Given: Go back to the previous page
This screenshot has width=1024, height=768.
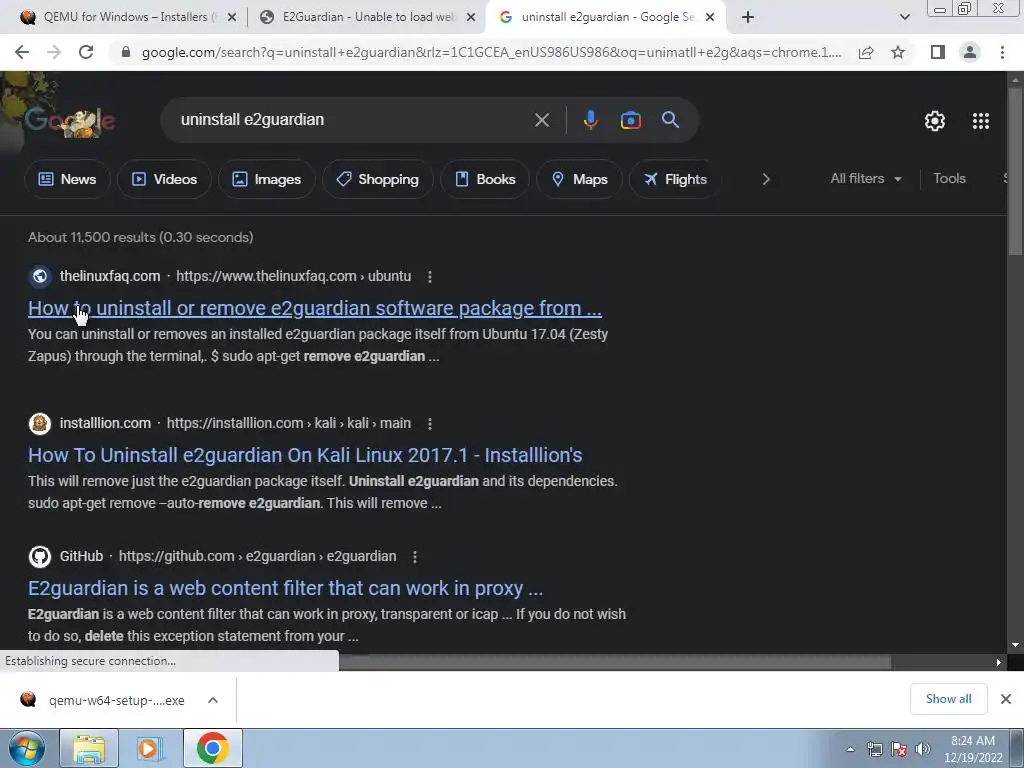Looking at the screenshot, I should [22, 52].
